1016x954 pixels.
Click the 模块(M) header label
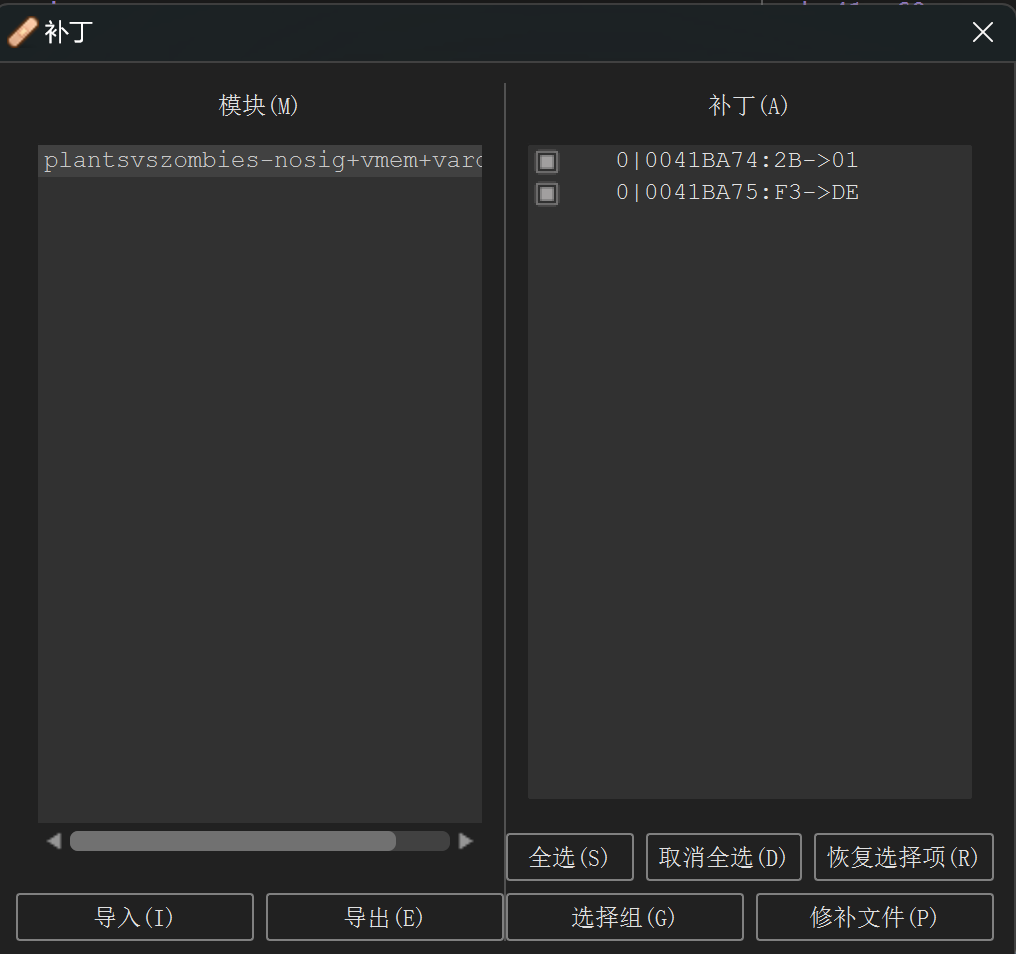(259, 106)
